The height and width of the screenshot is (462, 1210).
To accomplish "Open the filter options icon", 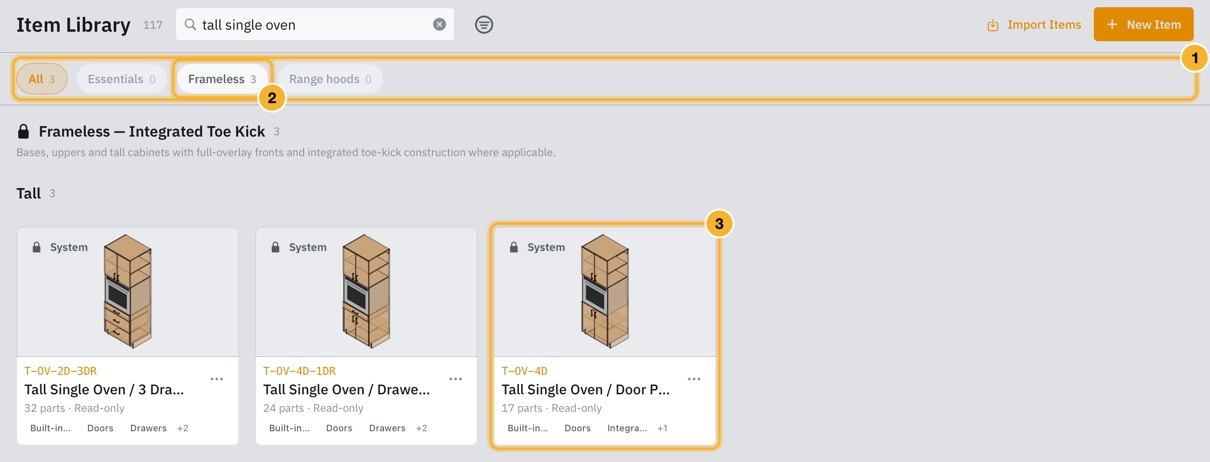I will [484, 24].
